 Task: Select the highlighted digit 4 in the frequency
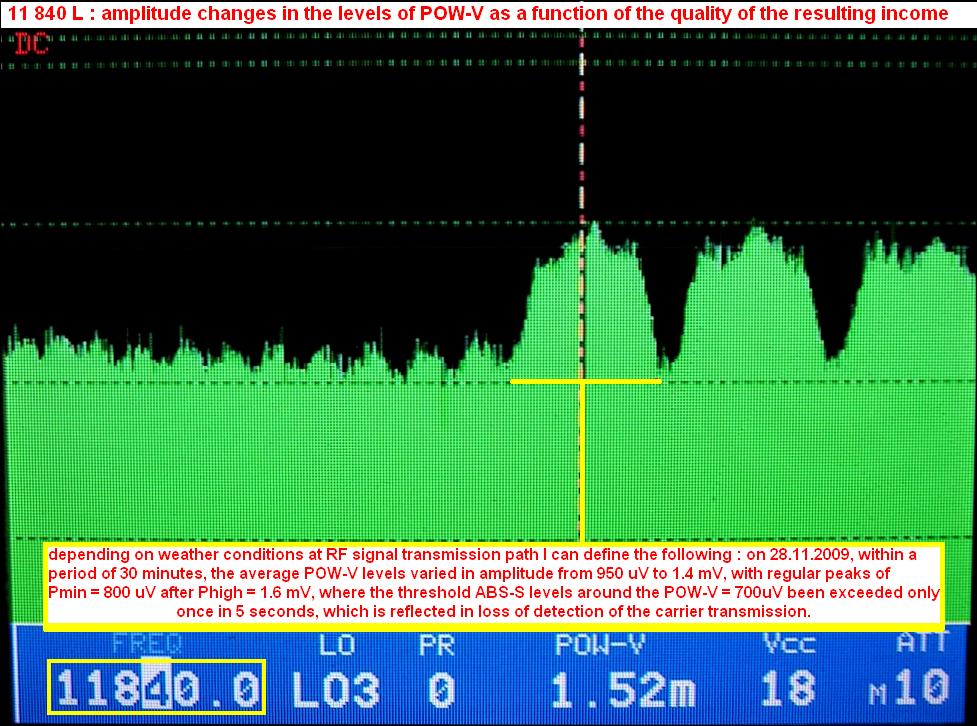(x=155, y=689)
